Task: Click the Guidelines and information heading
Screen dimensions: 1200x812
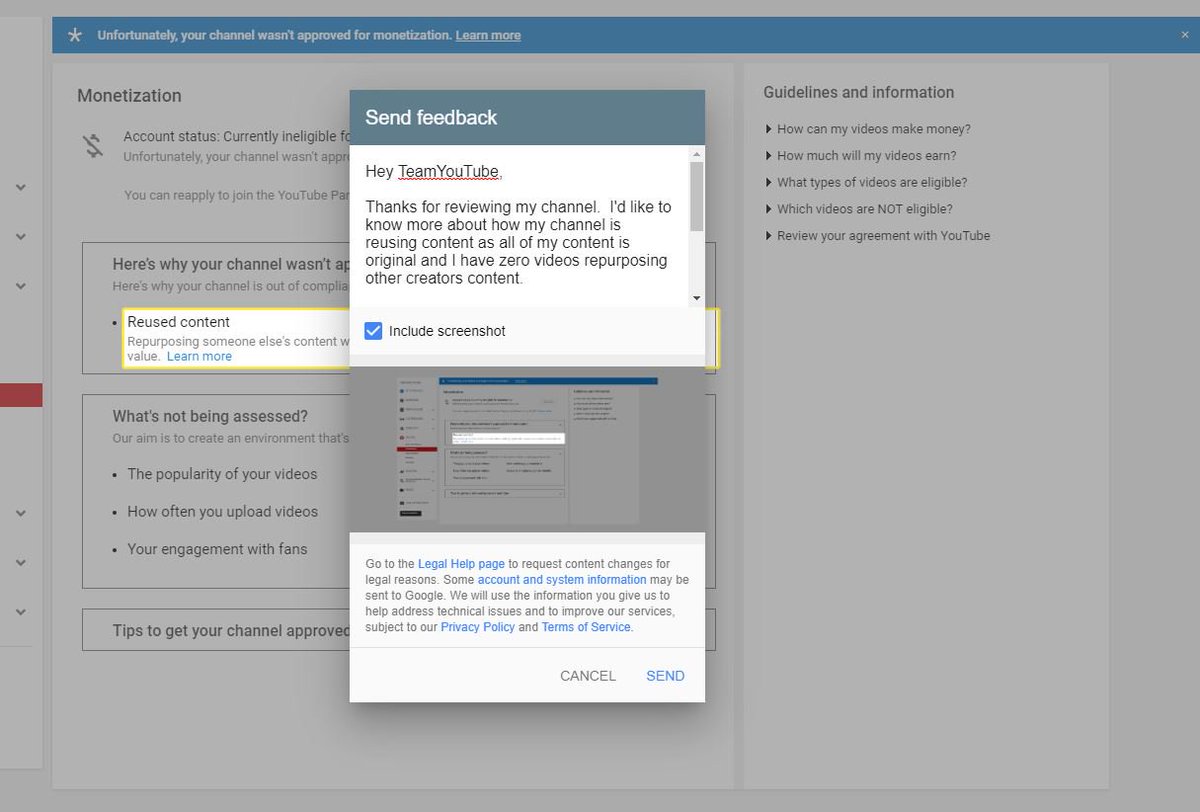Action: coord(859,92)
